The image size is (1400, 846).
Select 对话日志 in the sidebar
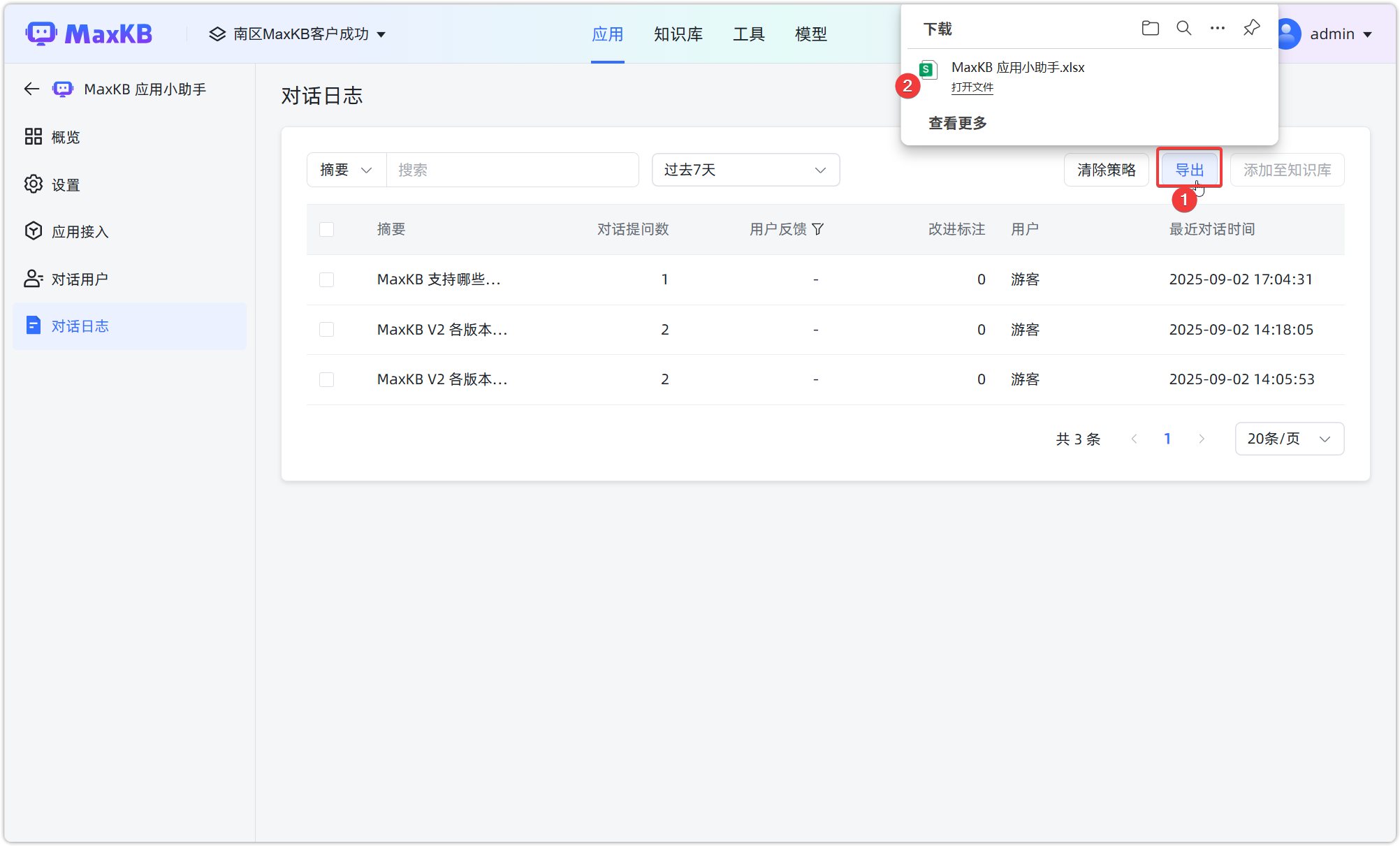(129, 326)
